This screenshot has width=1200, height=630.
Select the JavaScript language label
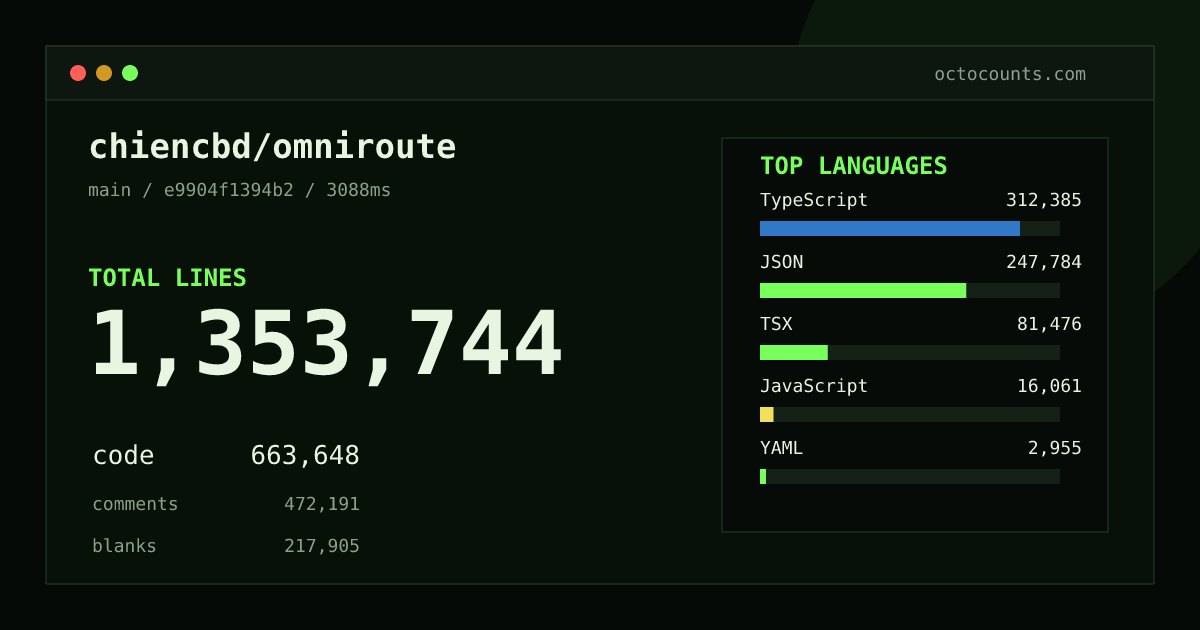pyautogui.click(x=814, y=386)
